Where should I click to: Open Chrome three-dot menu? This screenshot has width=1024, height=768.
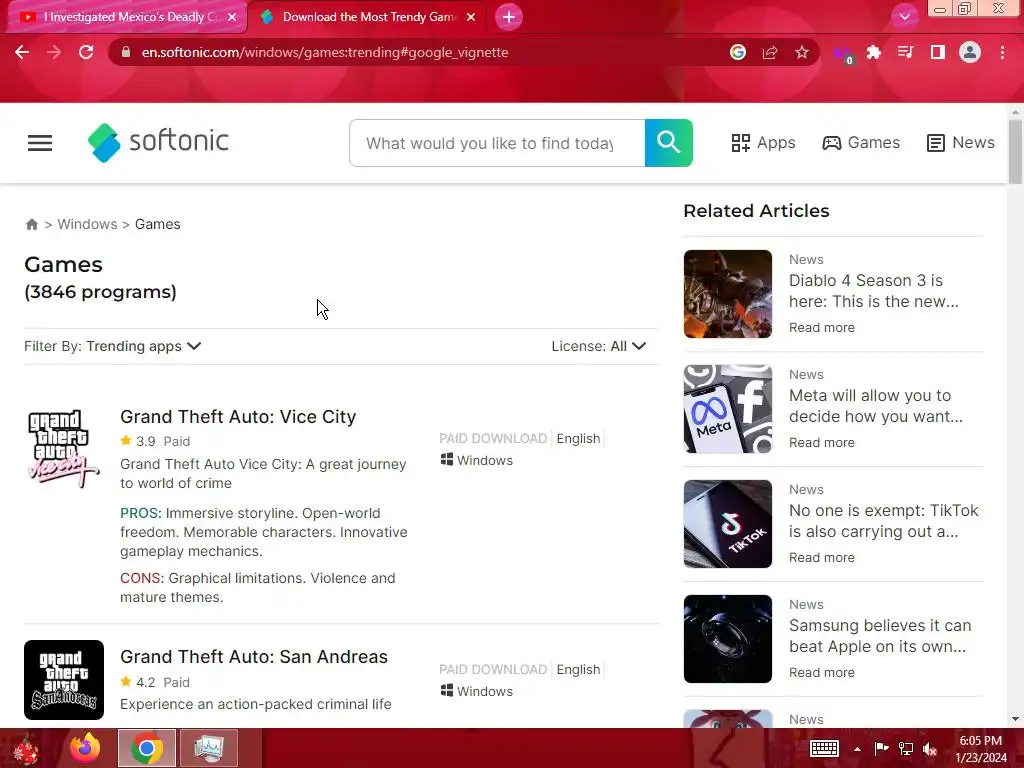click(1002, 52)
